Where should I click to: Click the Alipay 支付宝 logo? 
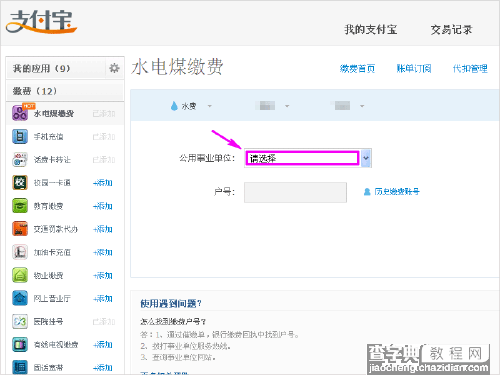pos(41,22)
